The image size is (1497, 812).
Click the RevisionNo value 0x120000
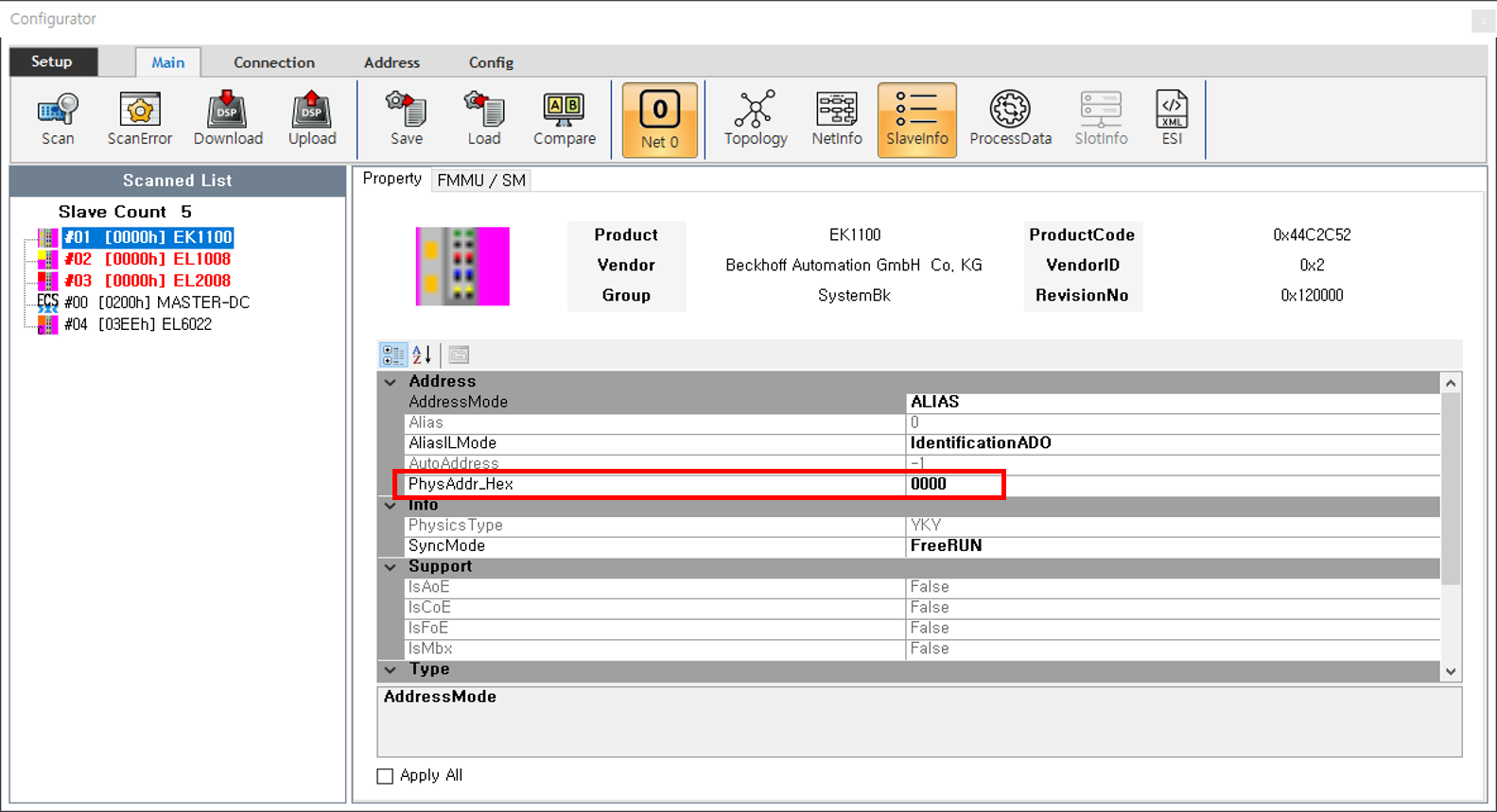click(1312, 295)
